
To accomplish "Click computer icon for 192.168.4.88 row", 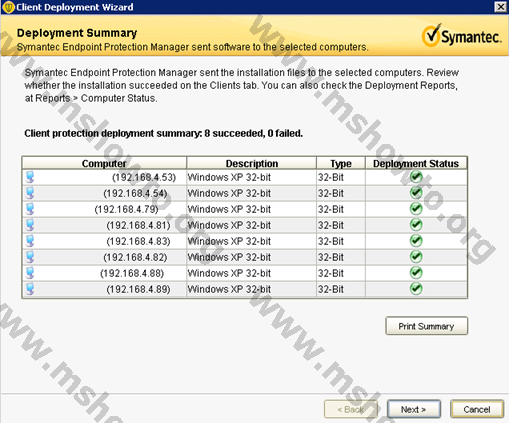I will 30,273.
